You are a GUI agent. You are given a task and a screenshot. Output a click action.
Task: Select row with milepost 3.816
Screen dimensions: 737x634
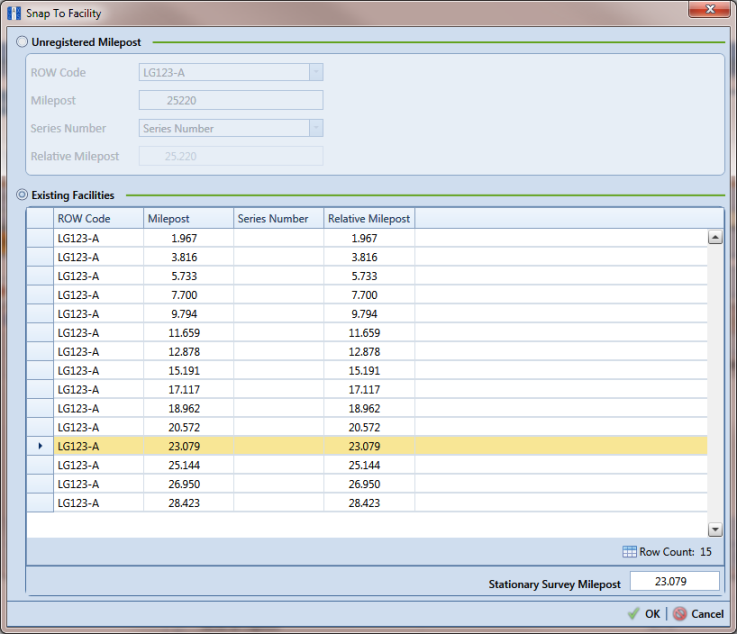tap(367, 257)
